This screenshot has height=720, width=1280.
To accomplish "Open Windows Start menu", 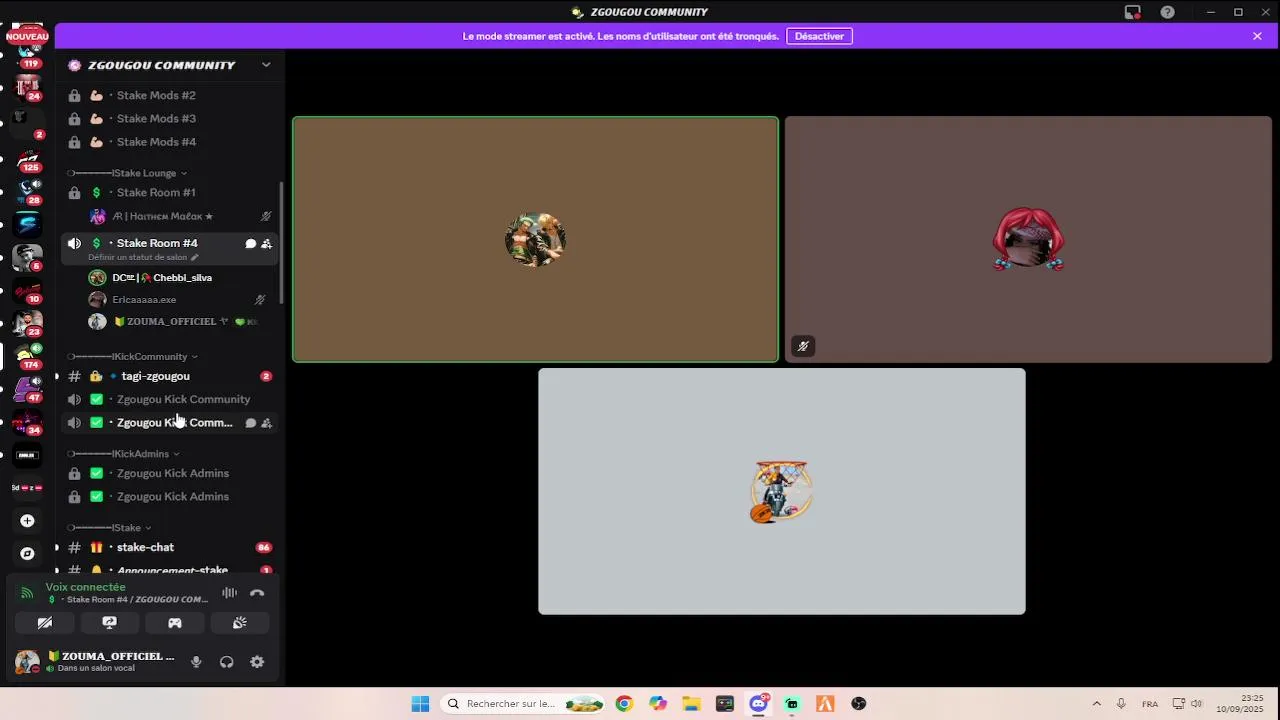I will [x=420, y=704].
